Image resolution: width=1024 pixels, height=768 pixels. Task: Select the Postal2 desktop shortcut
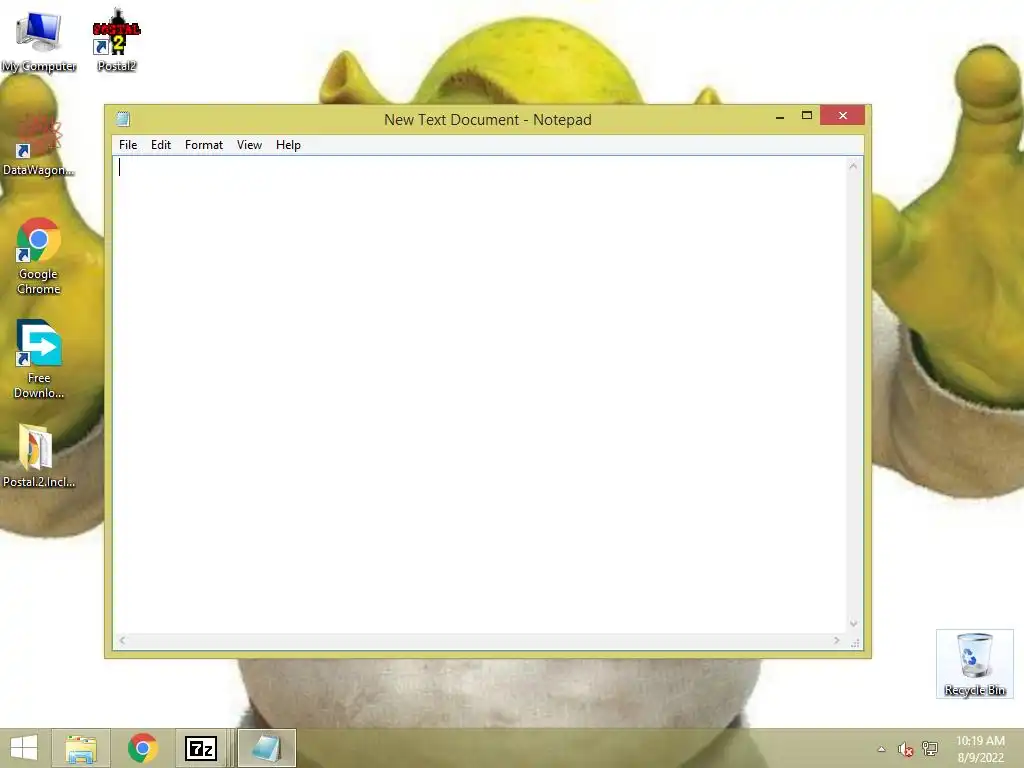pos(116,40)
